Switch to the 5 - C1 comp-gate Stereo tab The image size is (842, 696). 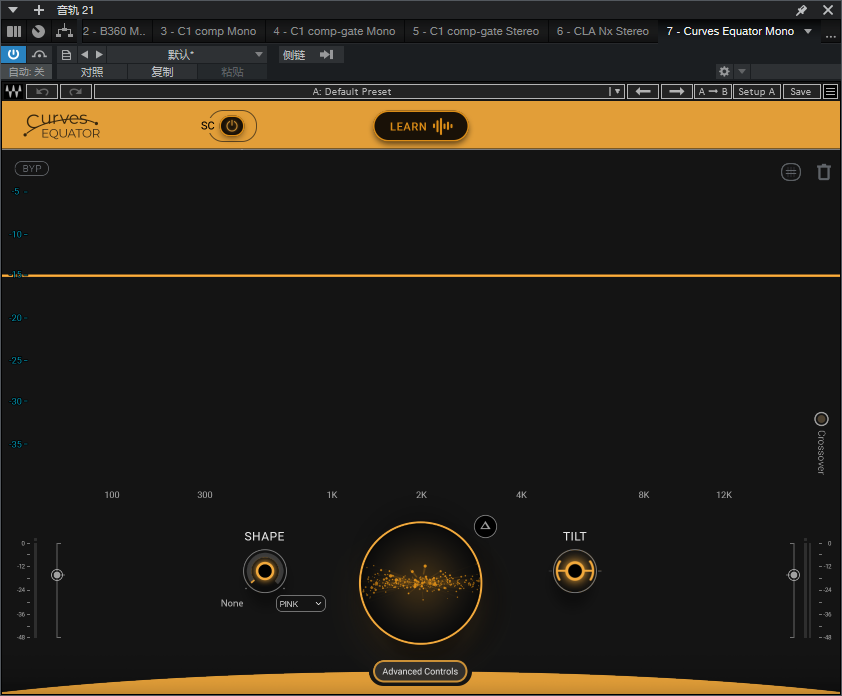click(x=476, y=31)
